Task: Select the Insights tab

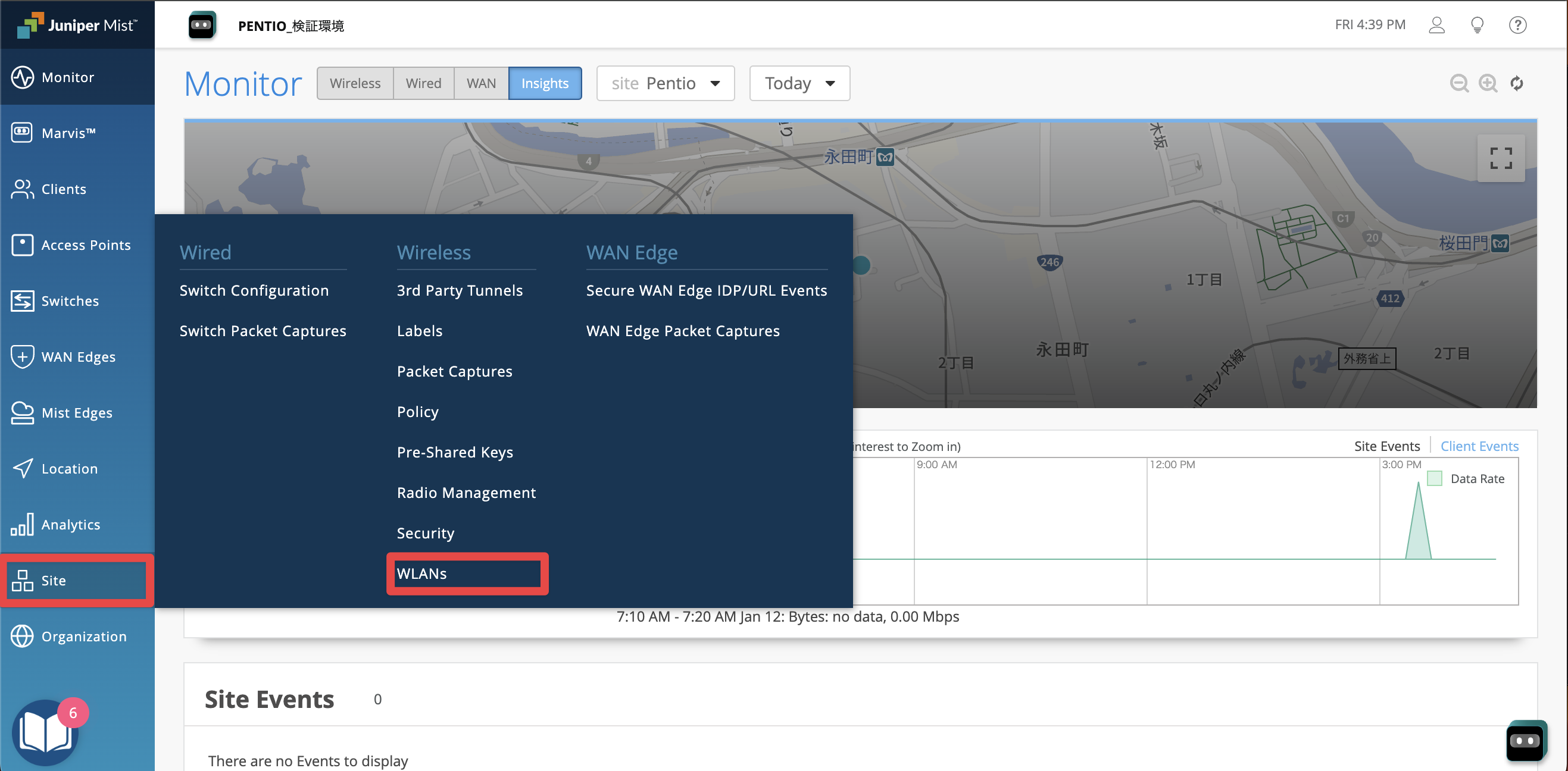Action: 545,83
